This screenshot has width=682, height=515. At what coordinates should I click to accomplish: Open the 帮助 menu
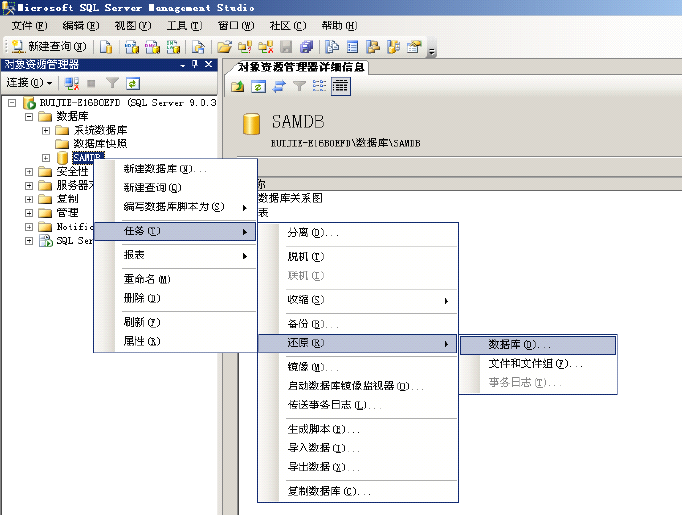coord(339,26)
